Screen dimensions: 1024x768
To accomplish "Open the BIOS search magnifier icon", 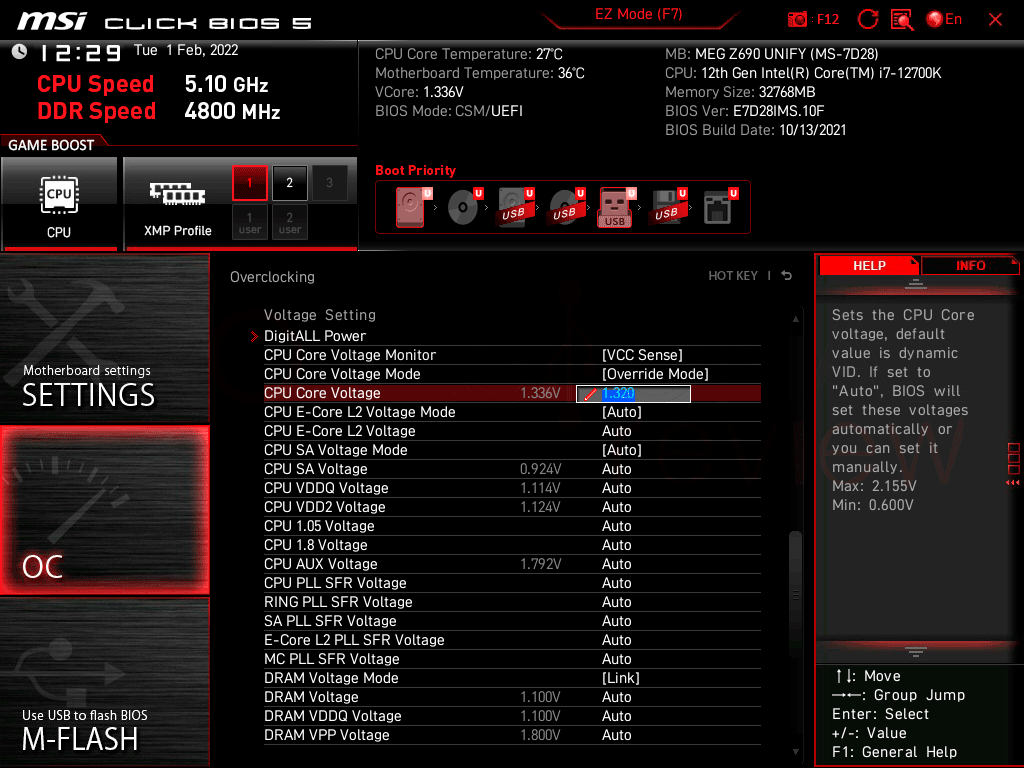I will click(x=902, y=20).
